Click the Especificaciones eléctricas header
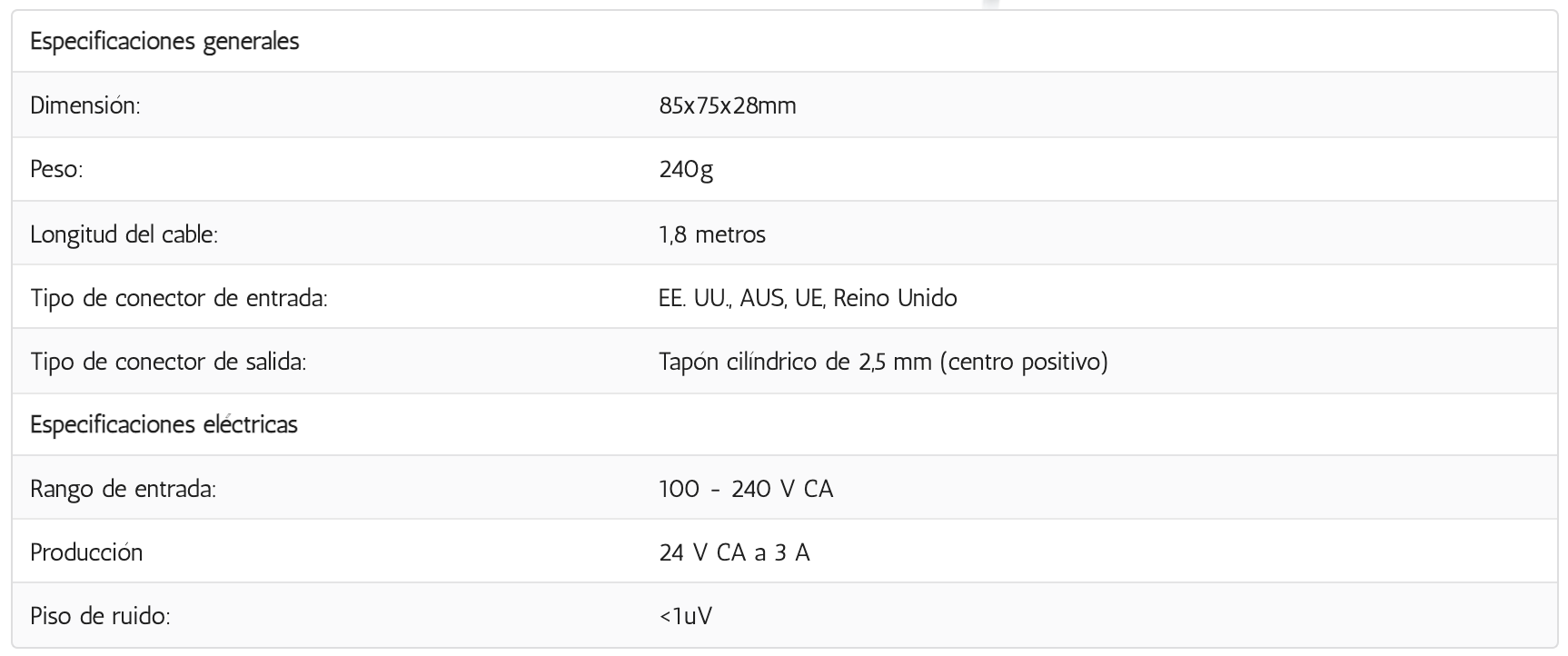 pos(164,424)
